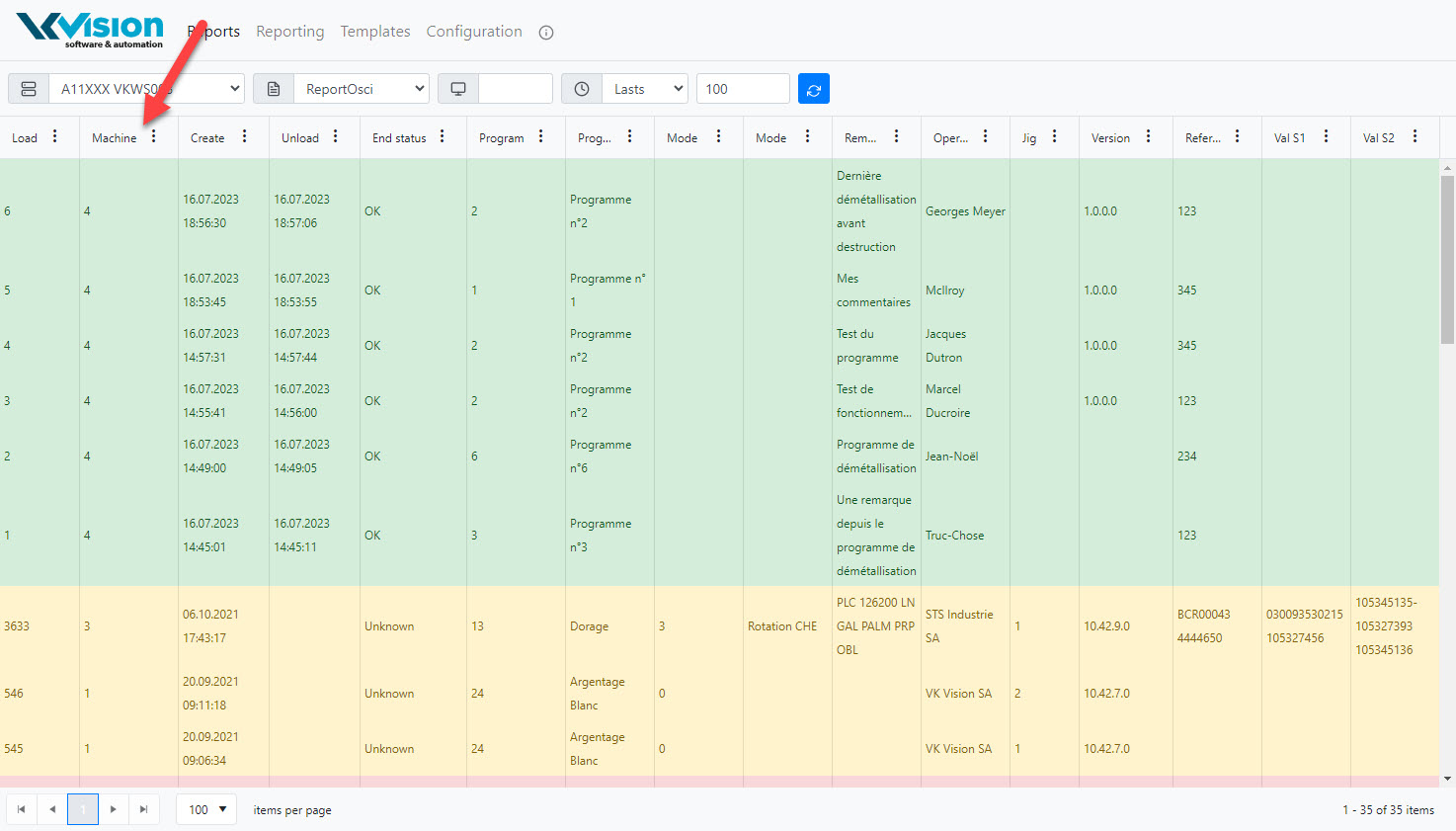Open the ReportOsci report type dropdown

tap(361, 89)
